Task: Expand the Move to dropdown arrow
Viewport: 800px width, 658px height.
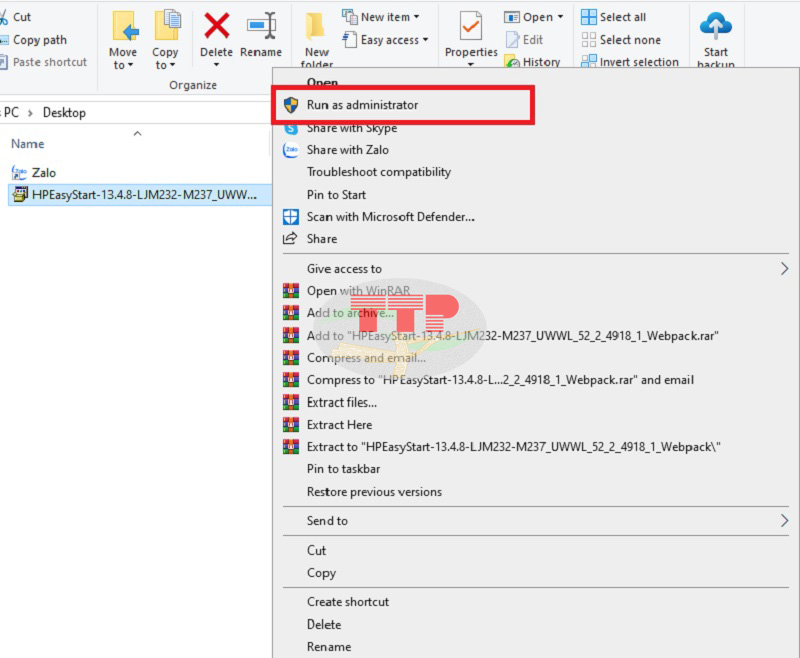Action: 130,65
